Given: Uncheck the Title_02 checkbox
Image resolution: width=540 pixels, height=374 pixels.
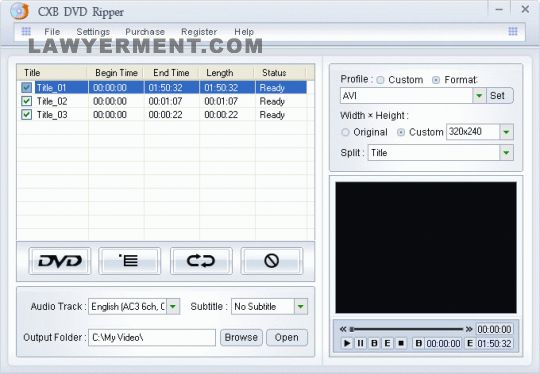Looking at the screenshot, I should 27,101.
